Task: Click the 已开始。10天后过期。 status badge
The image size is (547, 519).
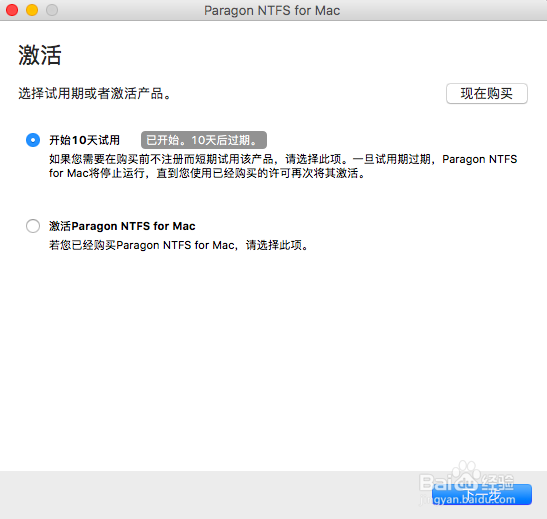Action: tap(204, 140)
